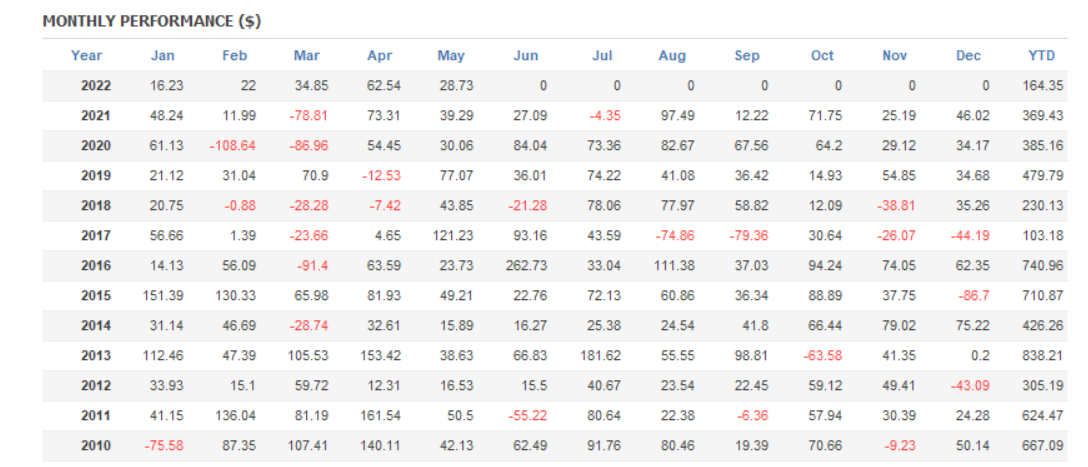Select the negative -108.64 February 2020 cell
Image resolution: width=1088 pixels, height=467 pixels.
pos(232,146)
